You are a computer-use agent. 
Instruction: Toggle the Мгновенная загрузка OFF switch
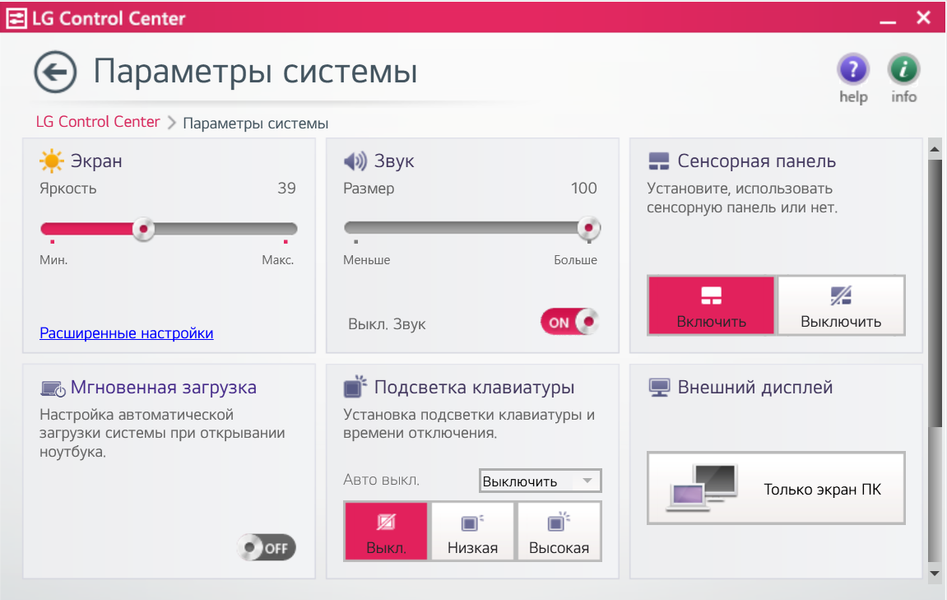(x=266, y=547)
